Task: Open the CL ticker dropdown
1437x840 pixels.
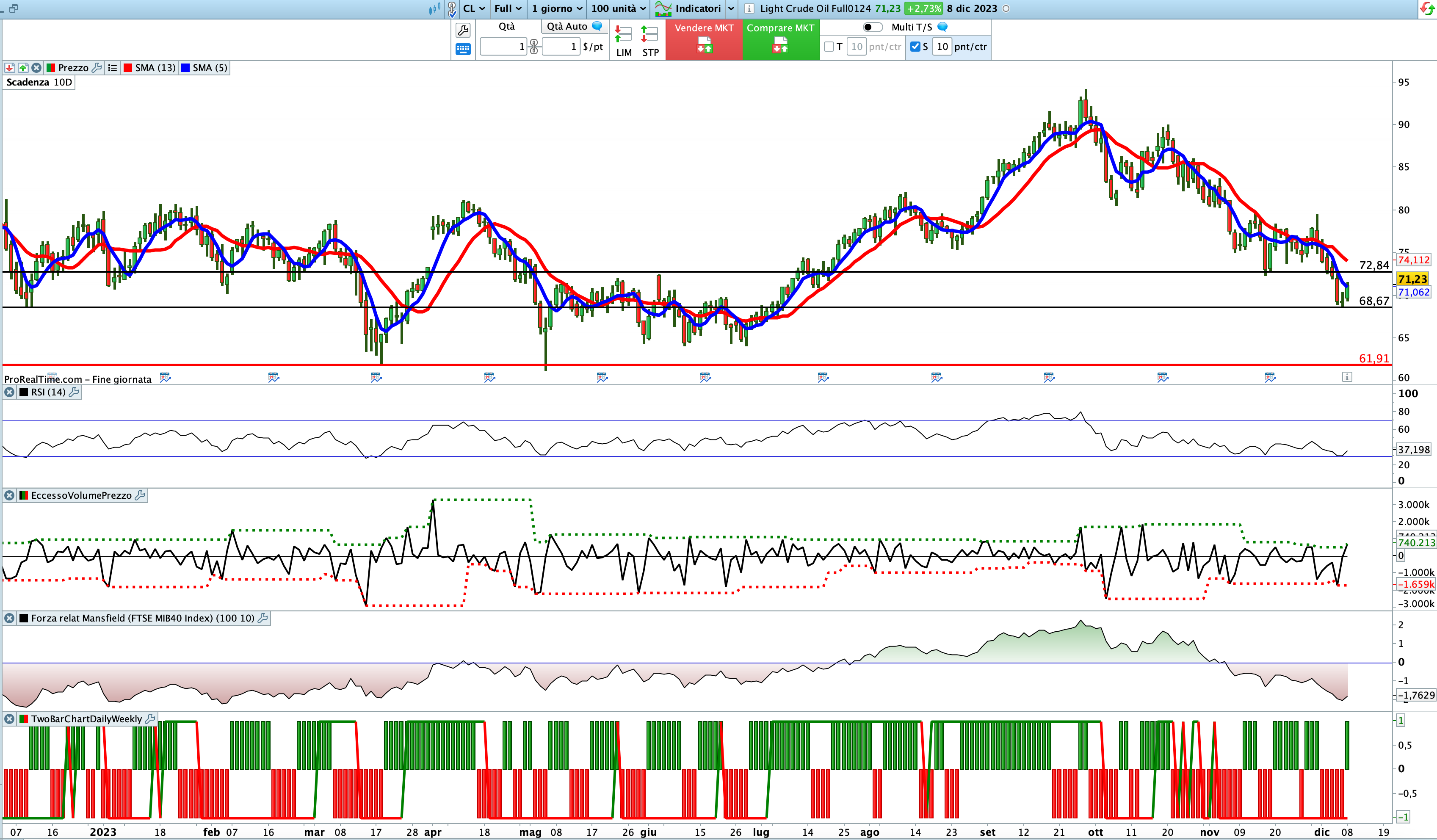Action: [x=474, y=8]
